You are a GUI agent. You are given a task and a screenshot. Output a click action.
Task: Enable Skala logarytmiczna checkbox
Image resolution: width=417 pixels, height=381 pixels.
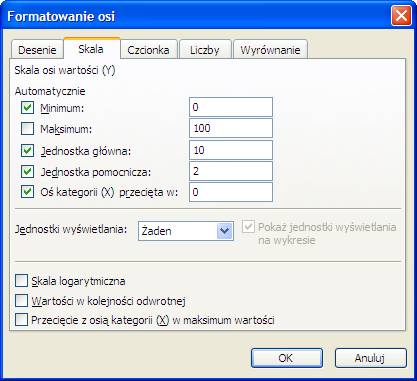tap(21, 281)
